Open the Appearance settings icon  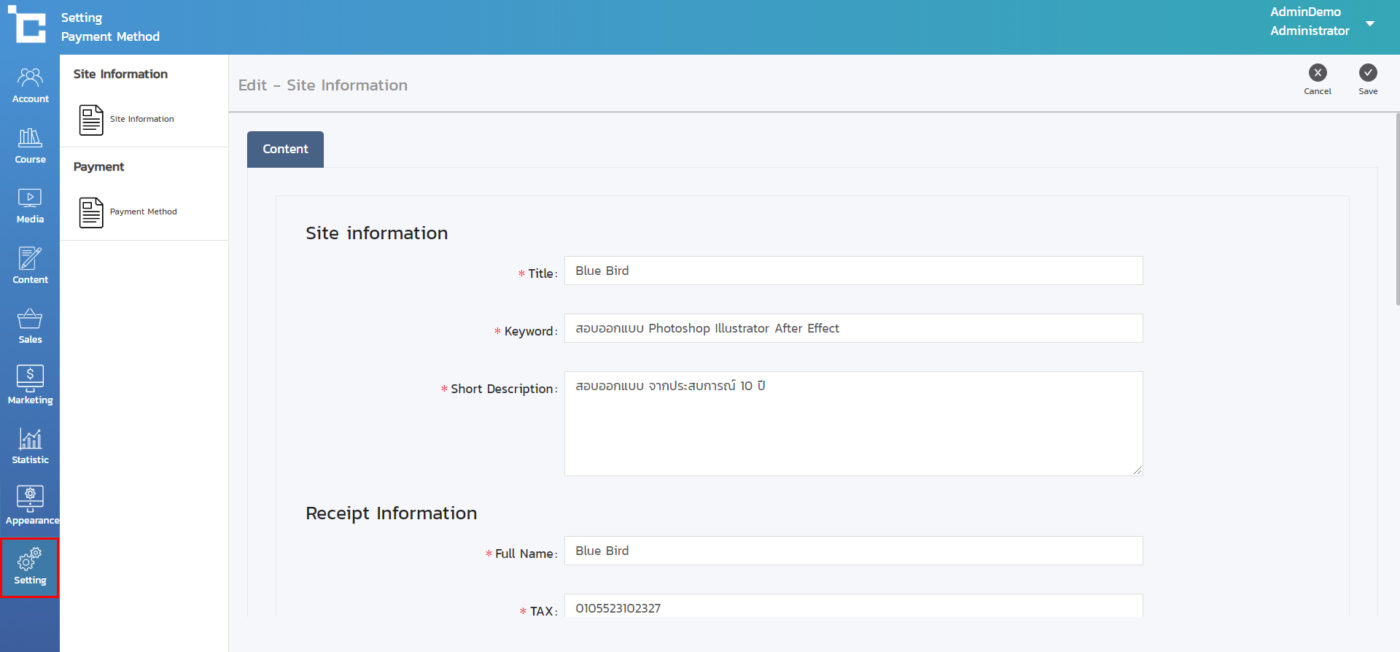30,505
